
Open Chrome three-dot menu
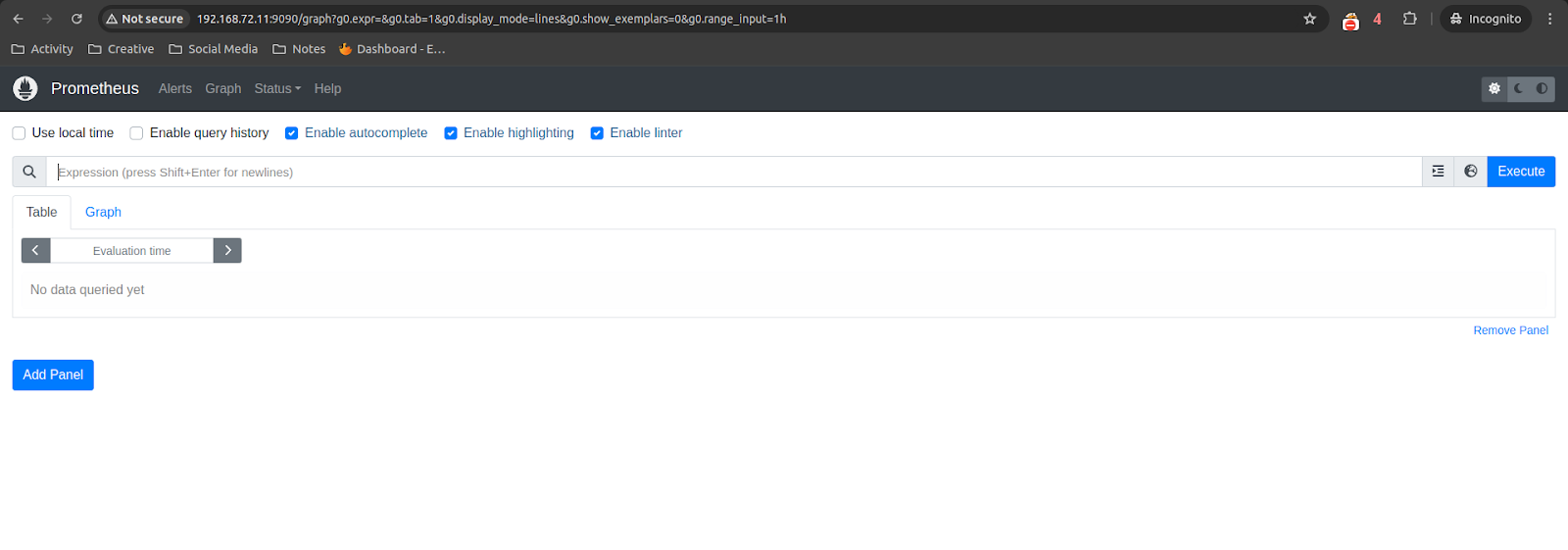1549,19
